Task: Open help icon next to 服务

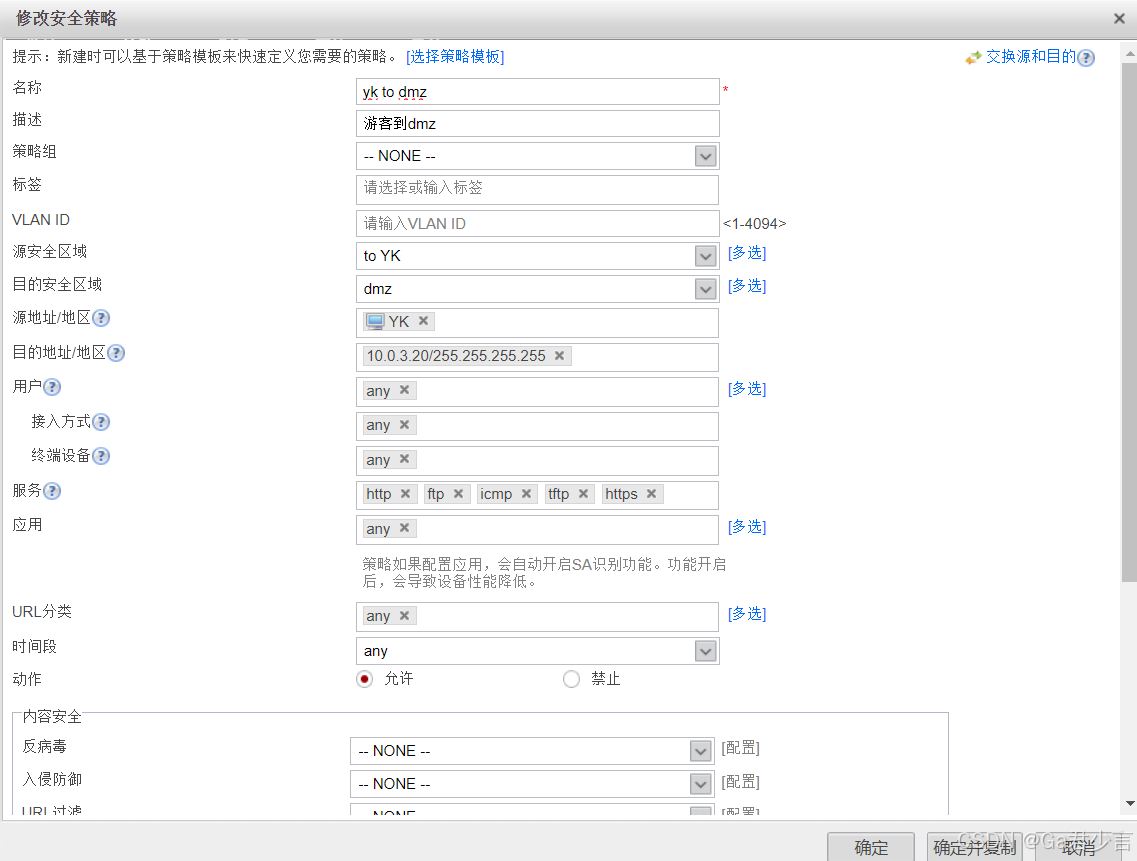Action: 52,491
